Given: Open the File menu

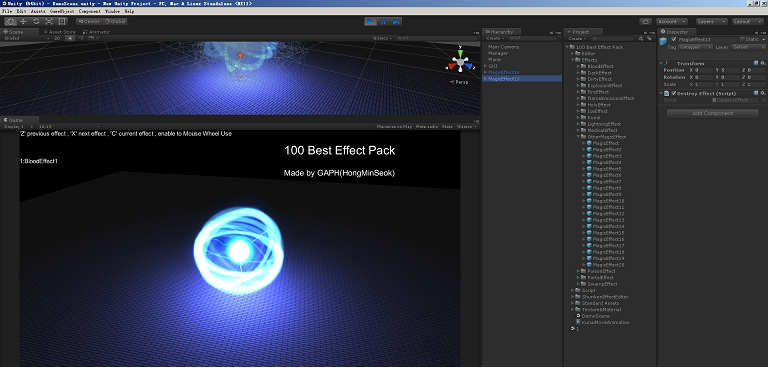Looking at the screenshot, I should 6,11.
